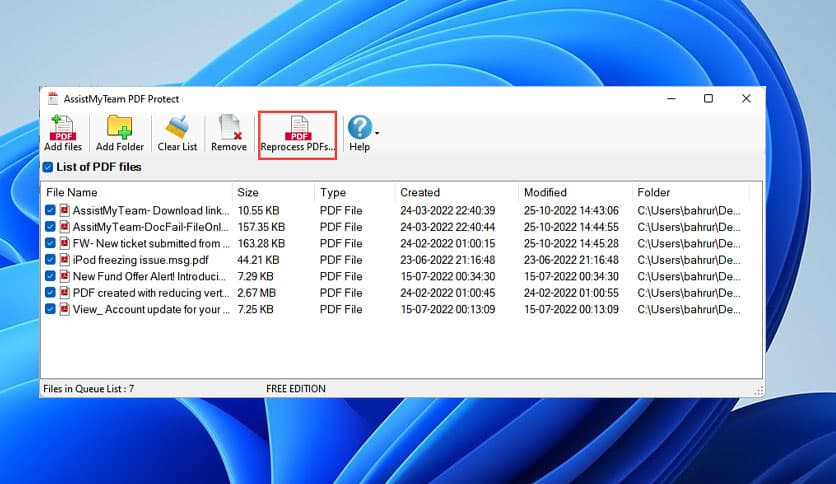Toggle checkbox for PDF created with reducing

tap(50, 293)
